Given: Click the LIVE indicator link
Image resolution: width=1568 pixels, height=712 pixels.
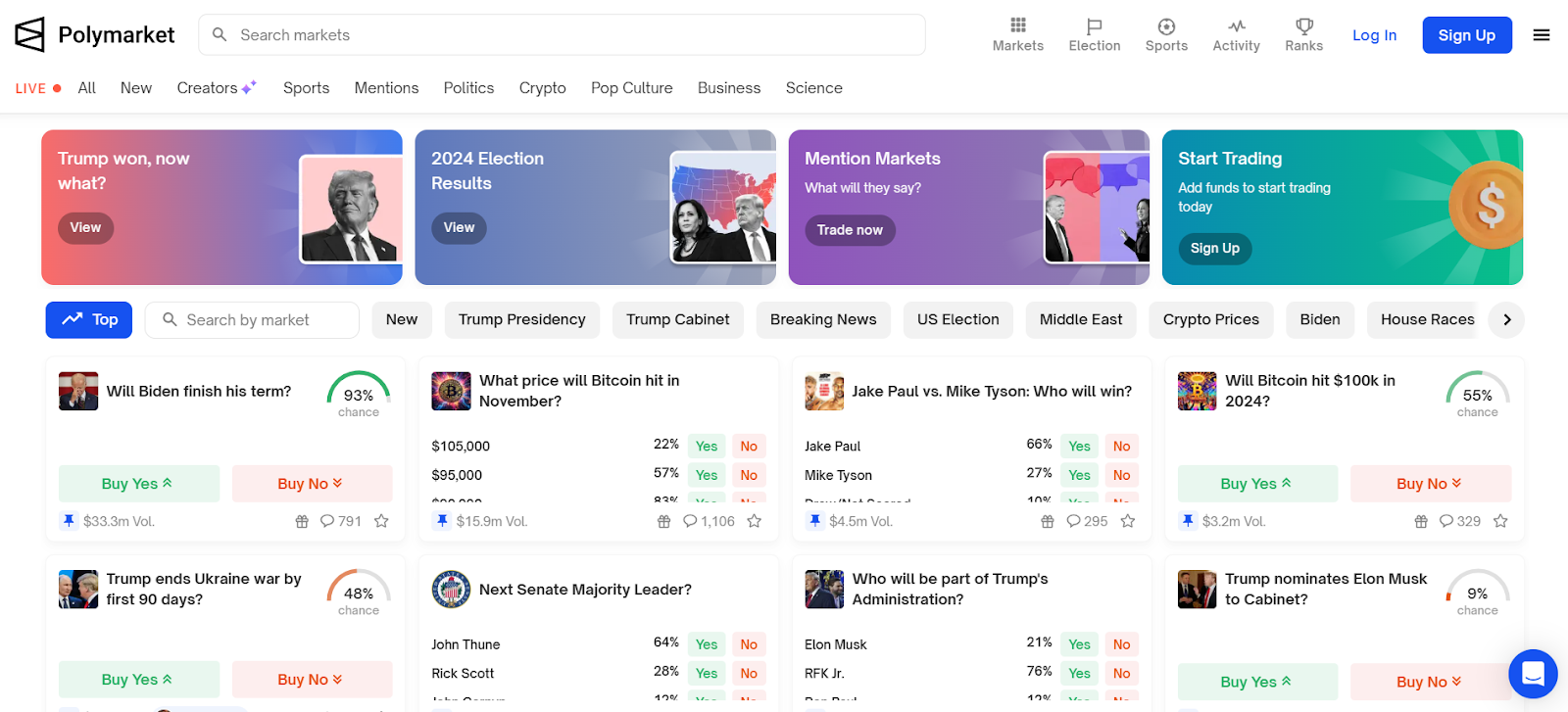Looking at the screenshot, I should click(x=38, y=88).
